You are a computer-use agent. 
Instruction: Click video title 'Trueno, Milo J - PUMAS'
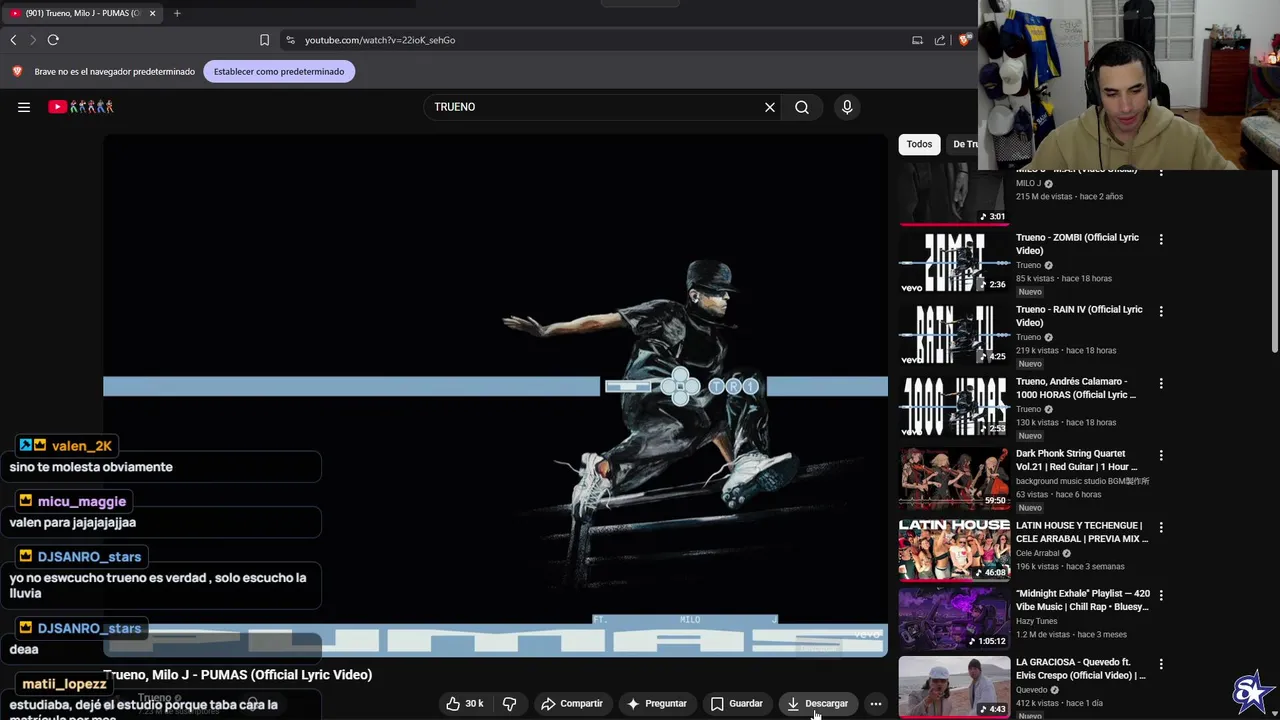[238, 675]
